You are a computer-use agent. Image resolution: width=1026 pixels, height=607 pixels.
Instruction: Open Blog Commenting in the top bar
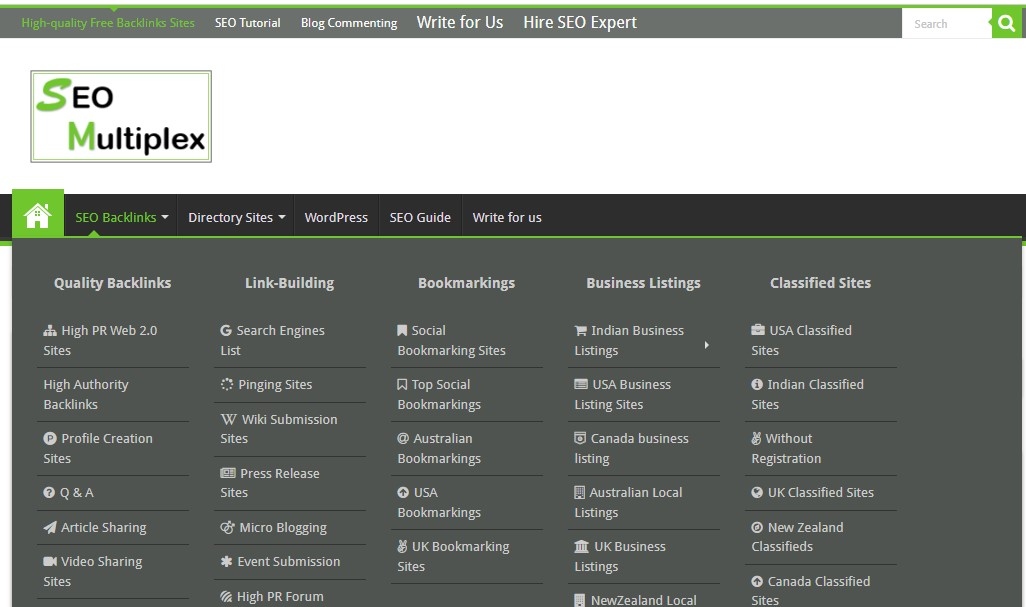[x=349, y=23]
